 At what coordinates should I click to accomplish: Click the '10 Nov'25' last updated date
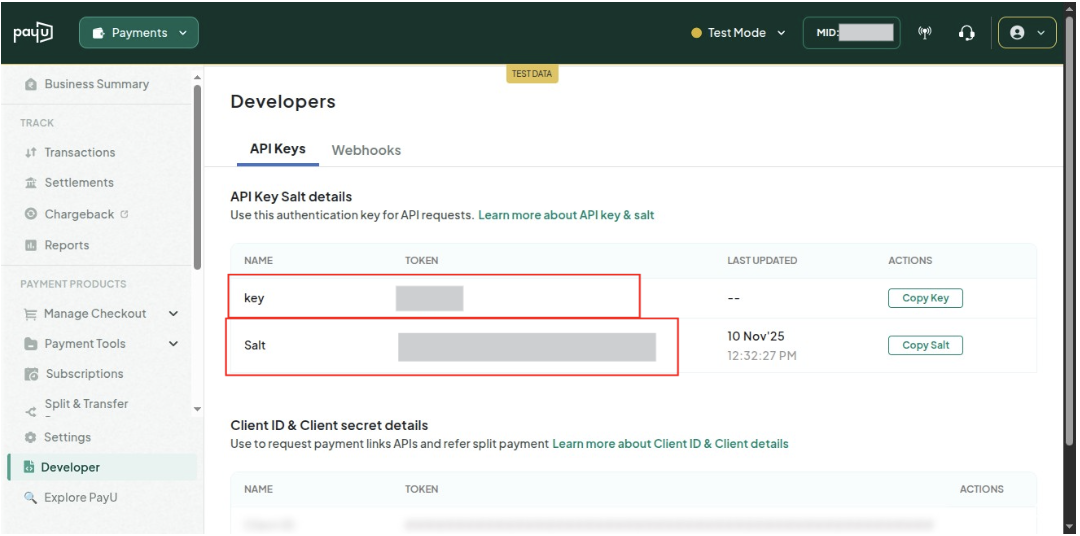pyautogui.click(x=756, y=336)
